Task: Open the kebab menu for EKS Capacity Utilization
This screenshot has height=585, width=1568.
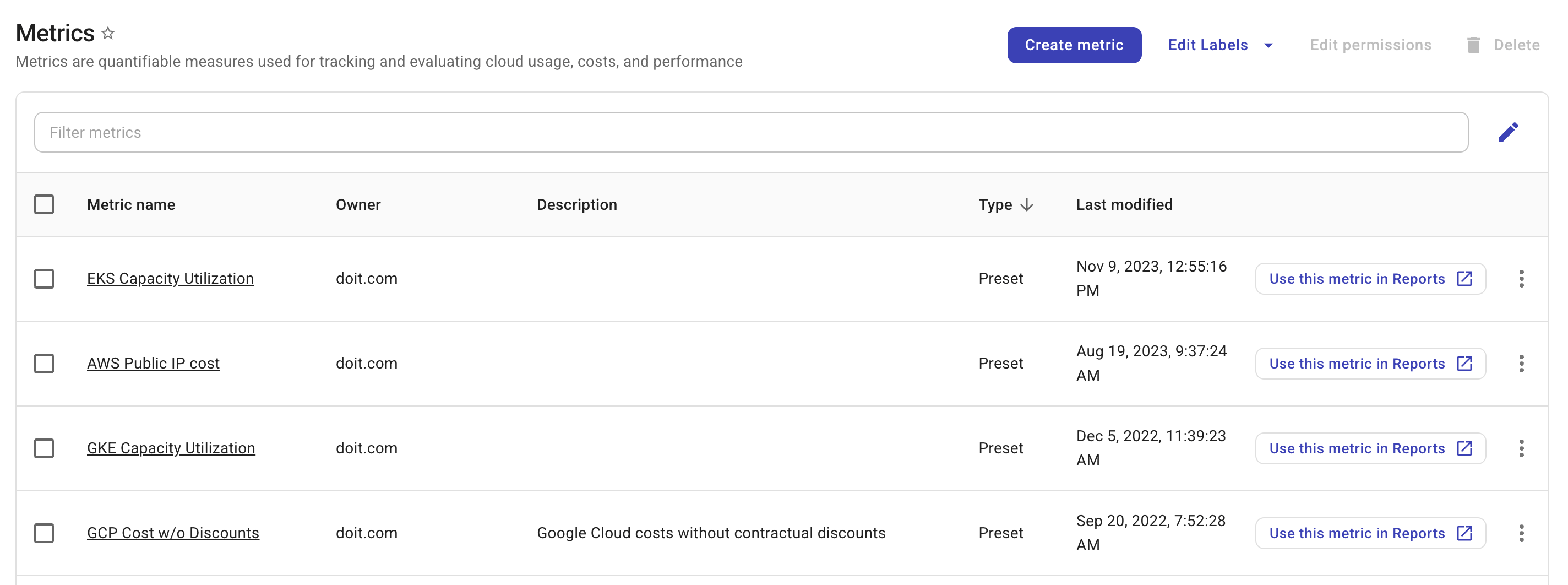Action: (x=1521, y=279)
